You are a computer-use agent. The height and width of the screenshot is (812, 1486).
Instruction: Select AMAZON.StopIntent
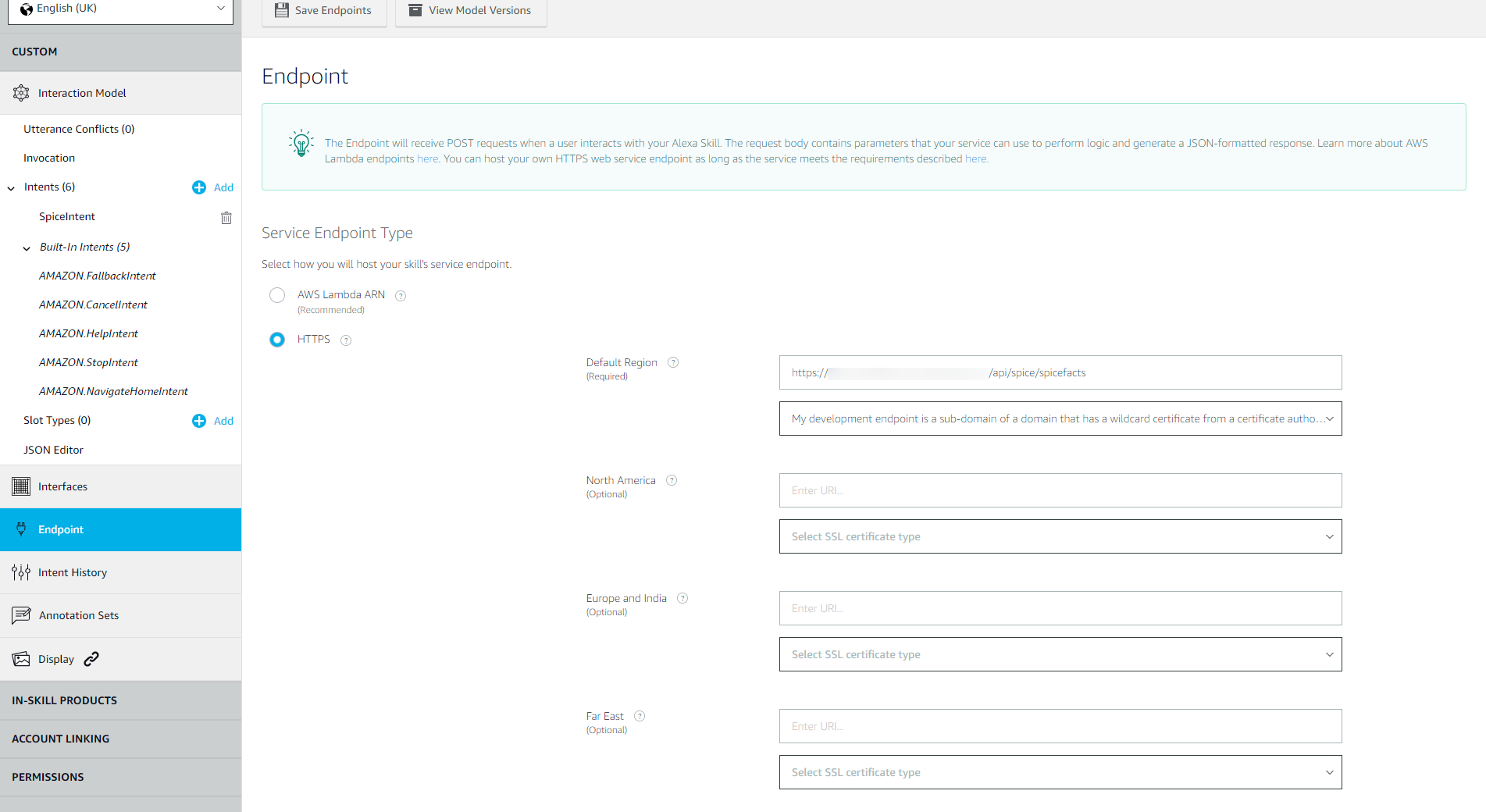click(x=88, y=362)
